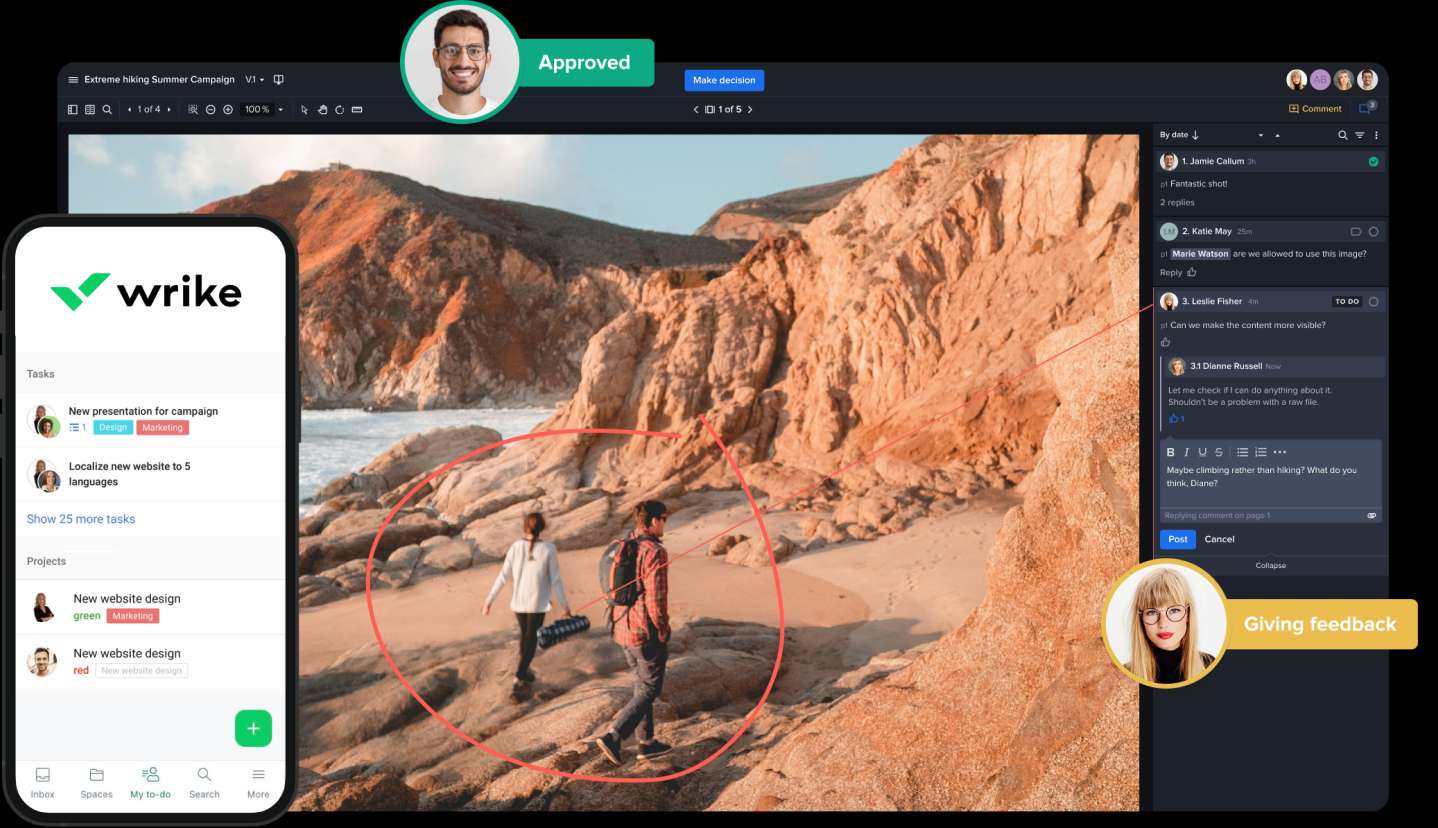Post the reply comment
The height and width of the screenshot is (828, 1438).
(1177, 539)
